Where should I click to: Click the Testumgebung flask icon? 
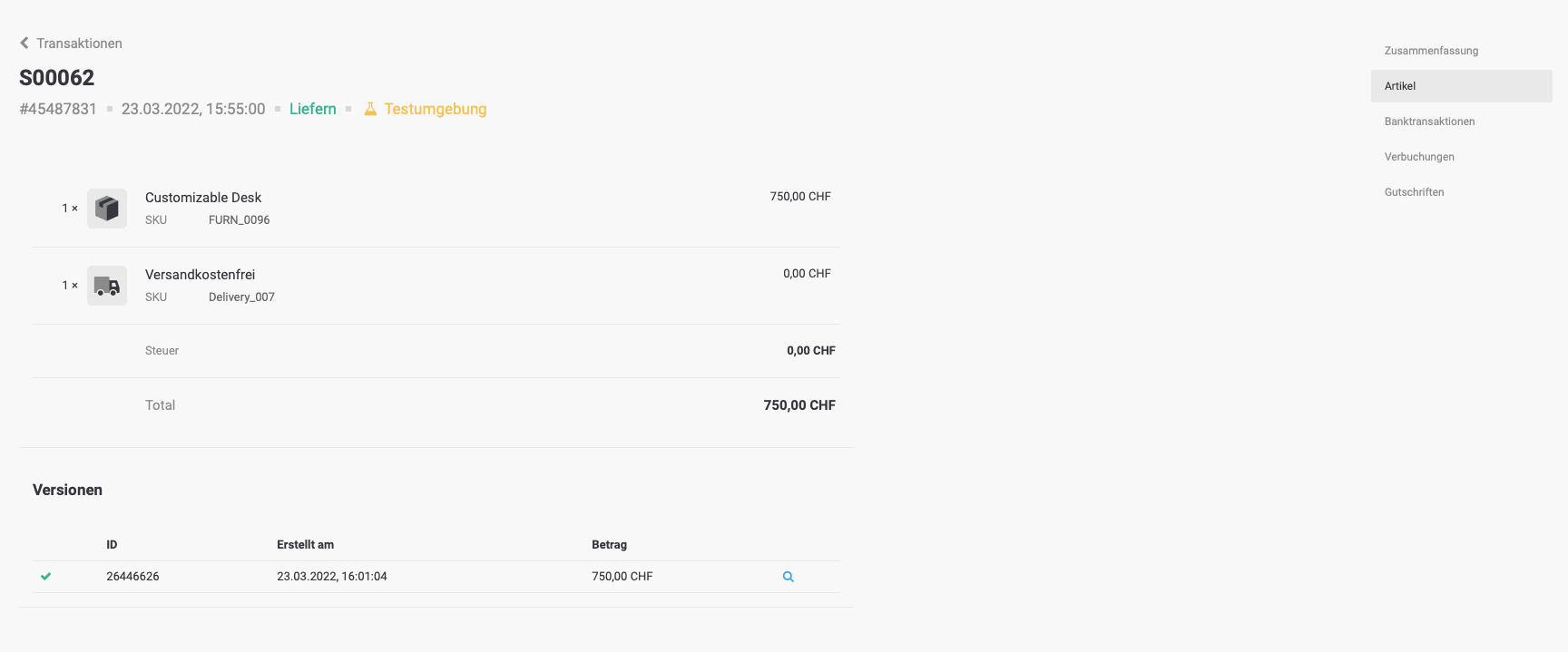click(370, 109)
